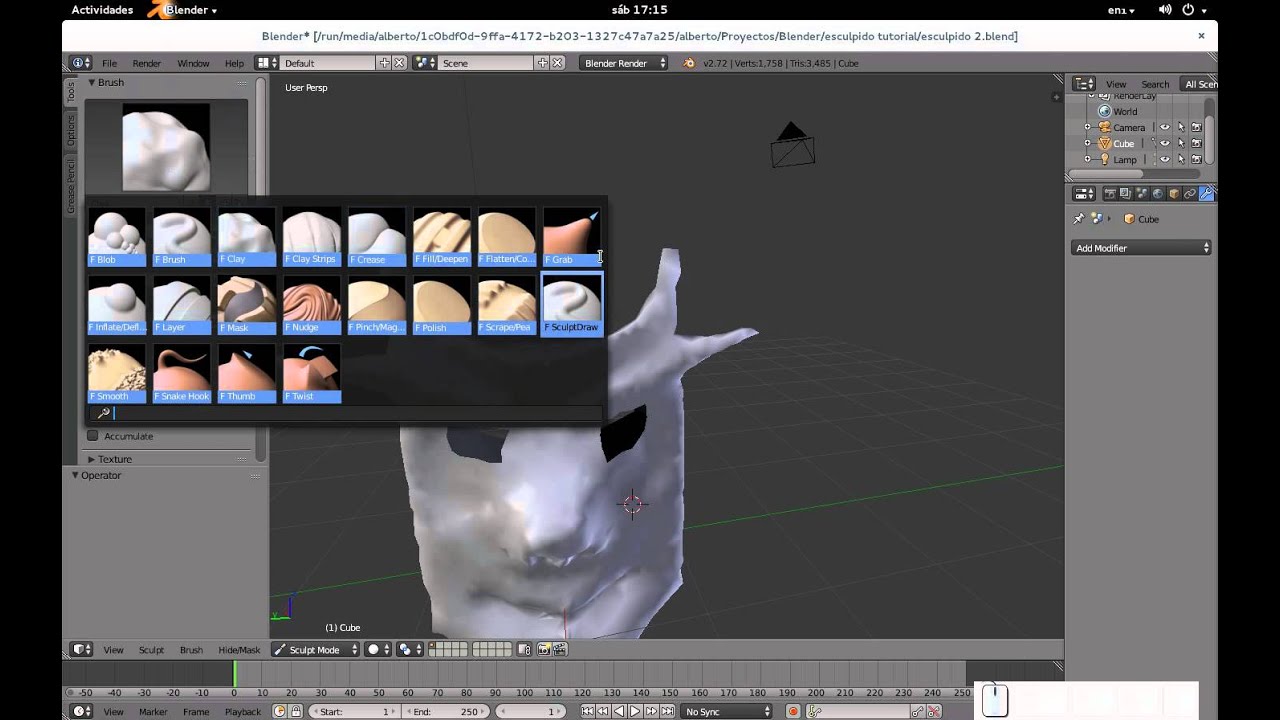Open the Modifiers wrench tab
The image size is (1280, 720).
1206,193
